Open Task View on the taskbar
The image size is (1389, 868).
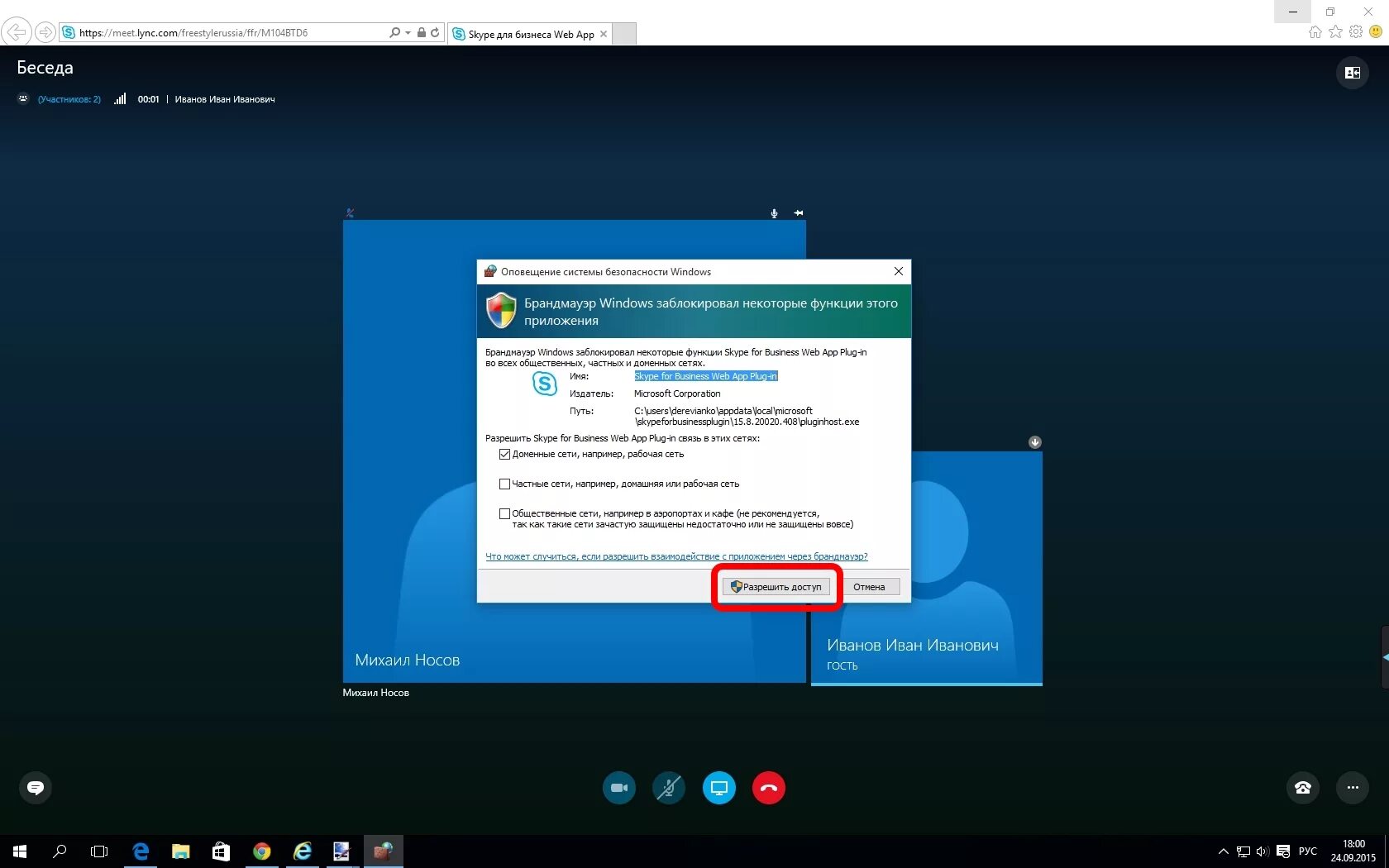(x=99, y=851)
